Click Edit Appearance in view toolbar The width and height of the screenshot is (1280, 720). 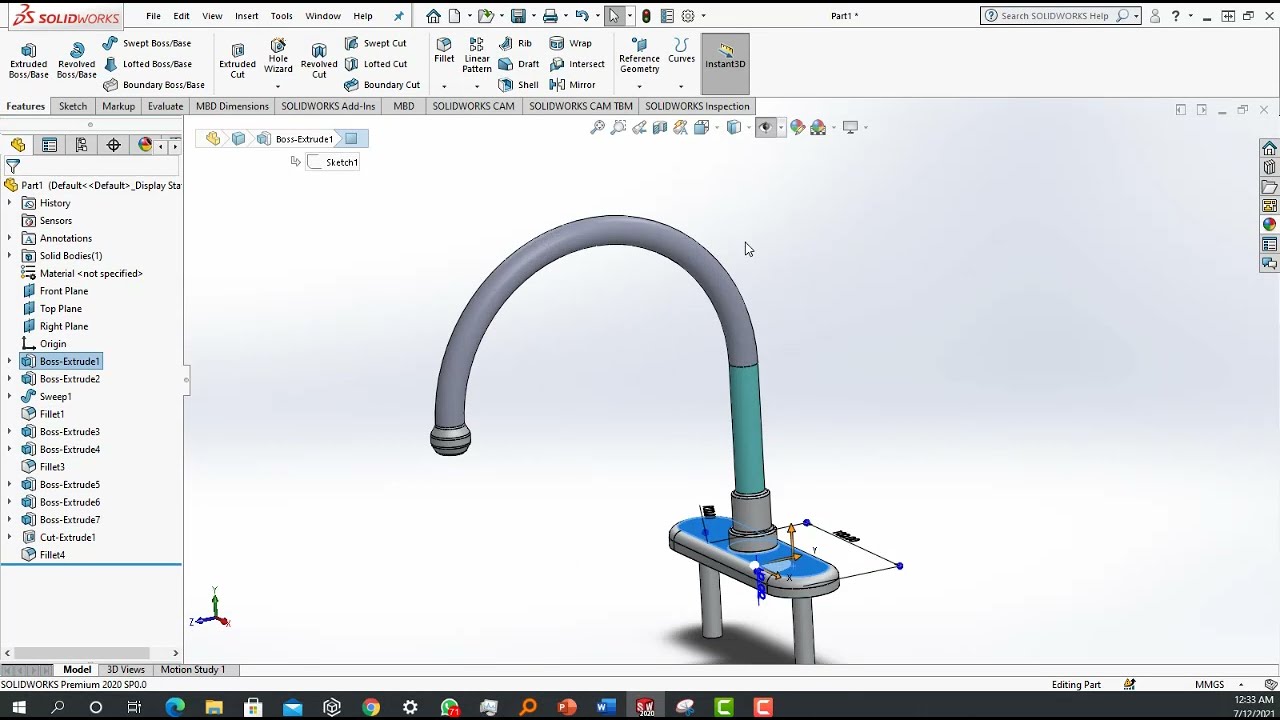797,127
